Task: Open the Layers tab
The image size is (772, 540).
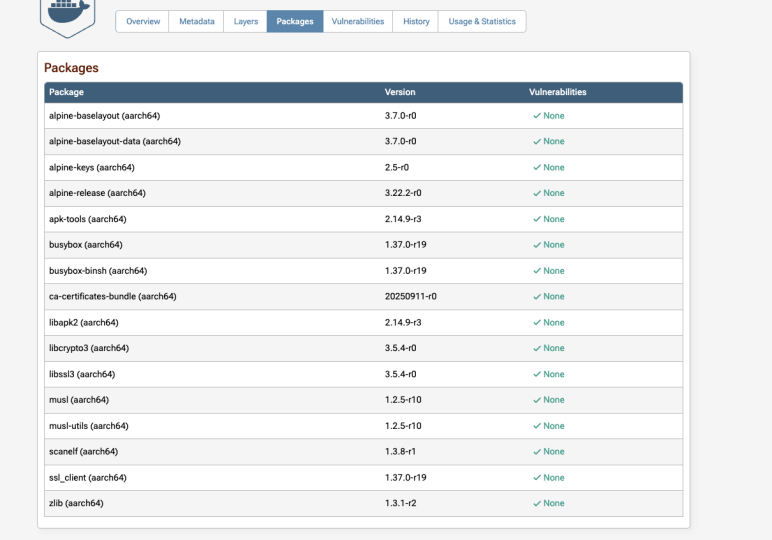Action: pos(245,22)
